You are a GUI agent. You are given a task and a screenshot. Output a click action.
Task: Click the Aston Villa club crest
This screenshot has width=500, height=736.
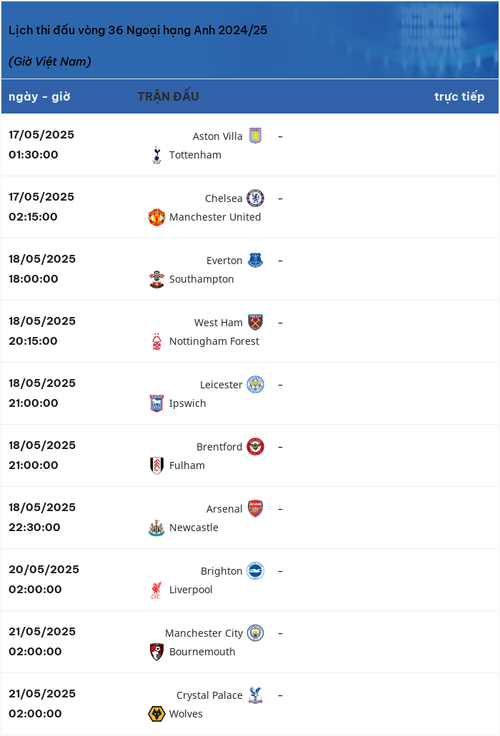pos(255,136)
